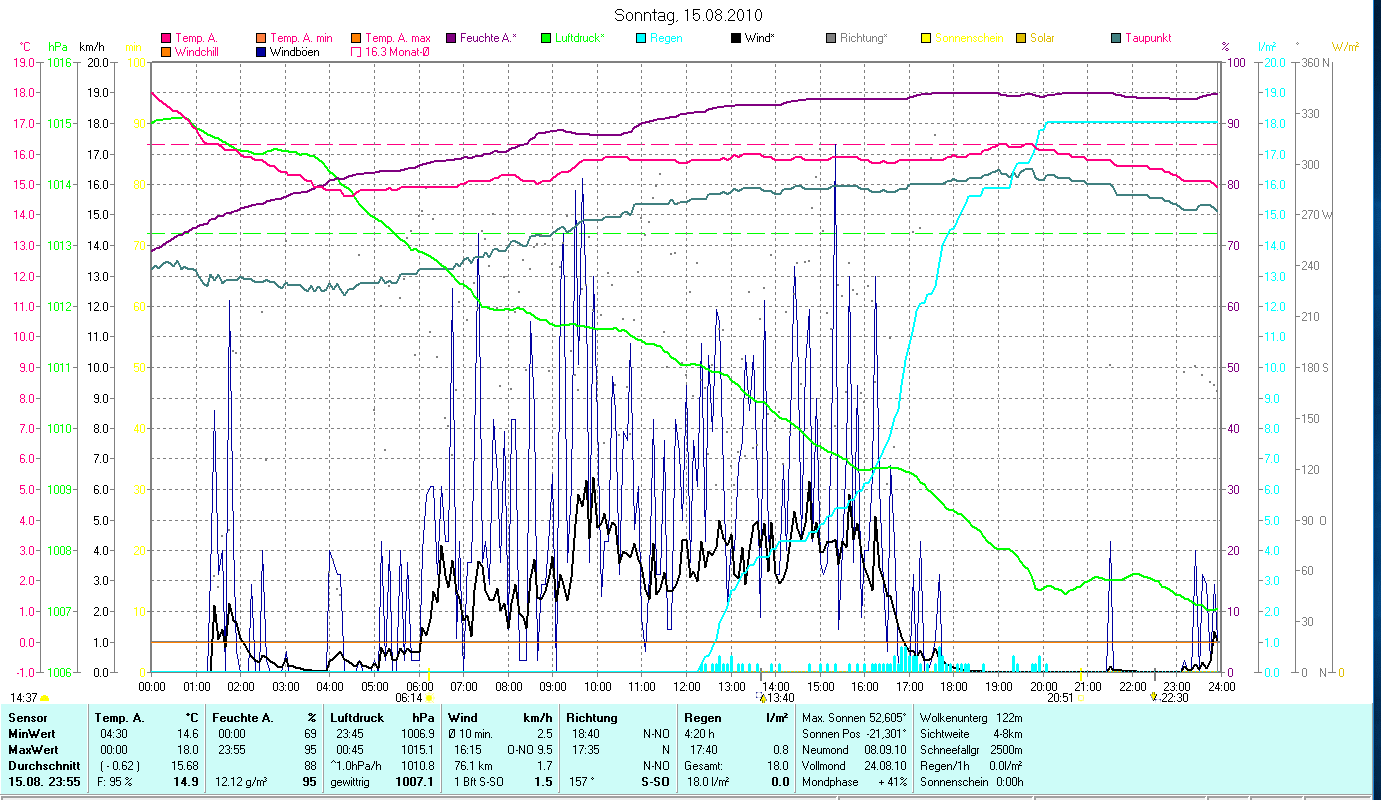Click the 12:00 label on time axis
Viewport: 1381px width, 800px height.
[x=687, y=686]
